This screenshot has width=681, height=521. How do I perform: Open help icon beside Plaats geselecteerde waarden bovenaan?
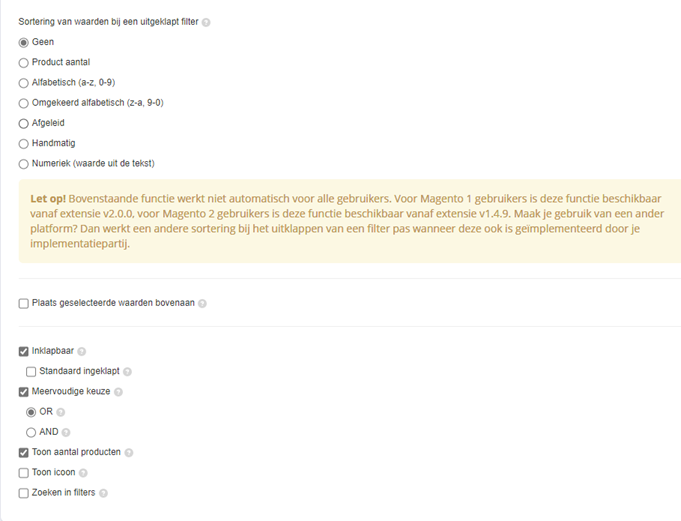202,304
